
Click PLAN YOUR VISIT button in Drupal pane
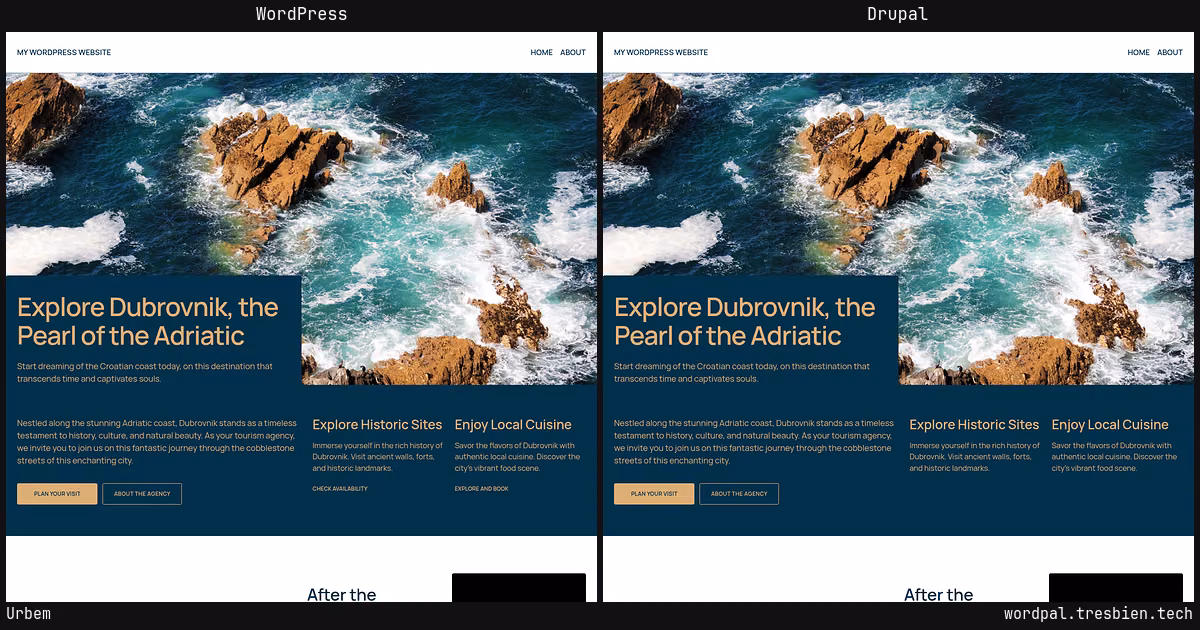[x=654, y=494]
